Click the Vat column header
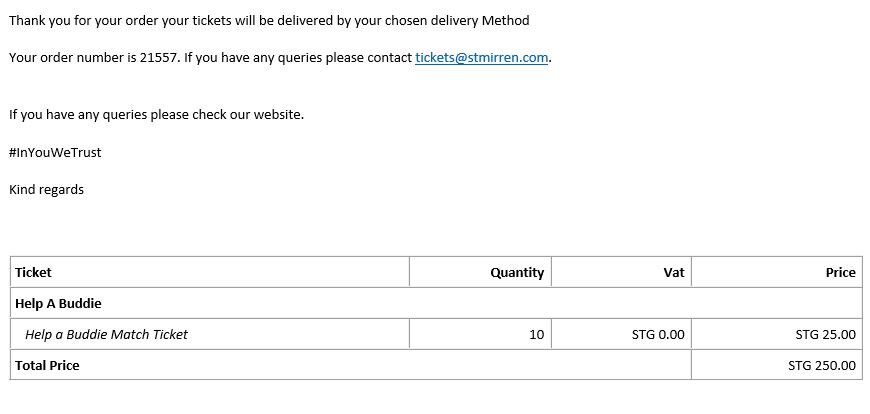This screenshot has height=414, width=870. pos(674,272)
